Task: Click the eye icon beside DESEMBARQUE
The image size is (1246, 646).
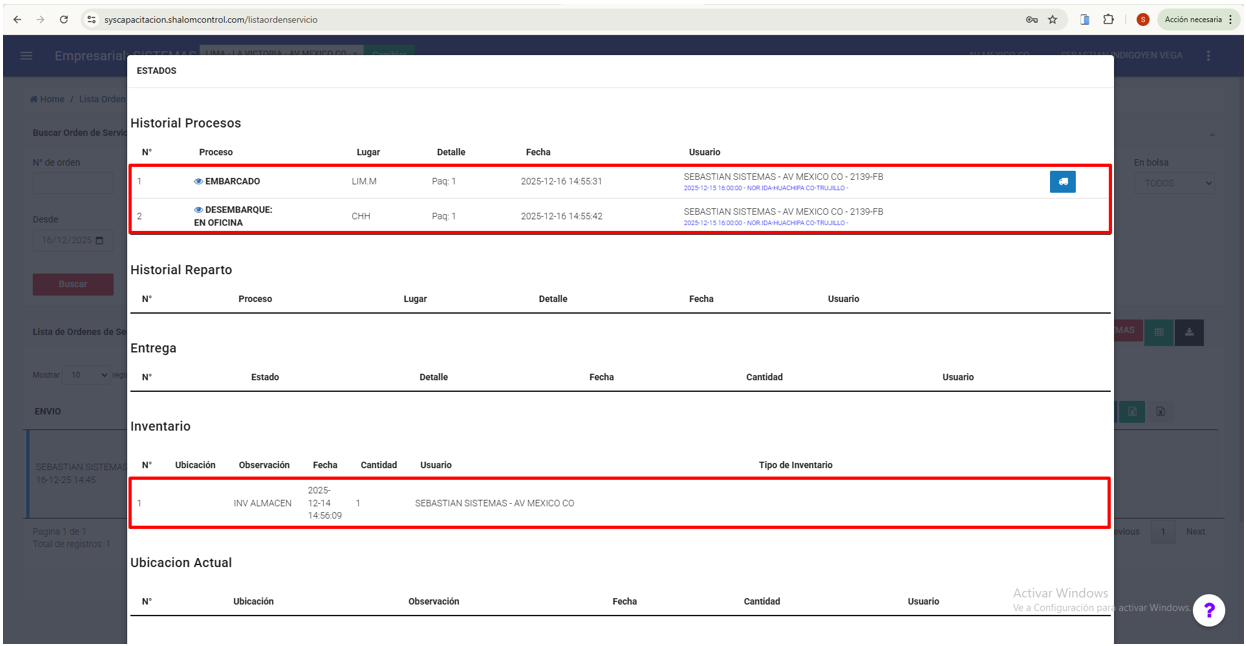Action: click(198, 210)
